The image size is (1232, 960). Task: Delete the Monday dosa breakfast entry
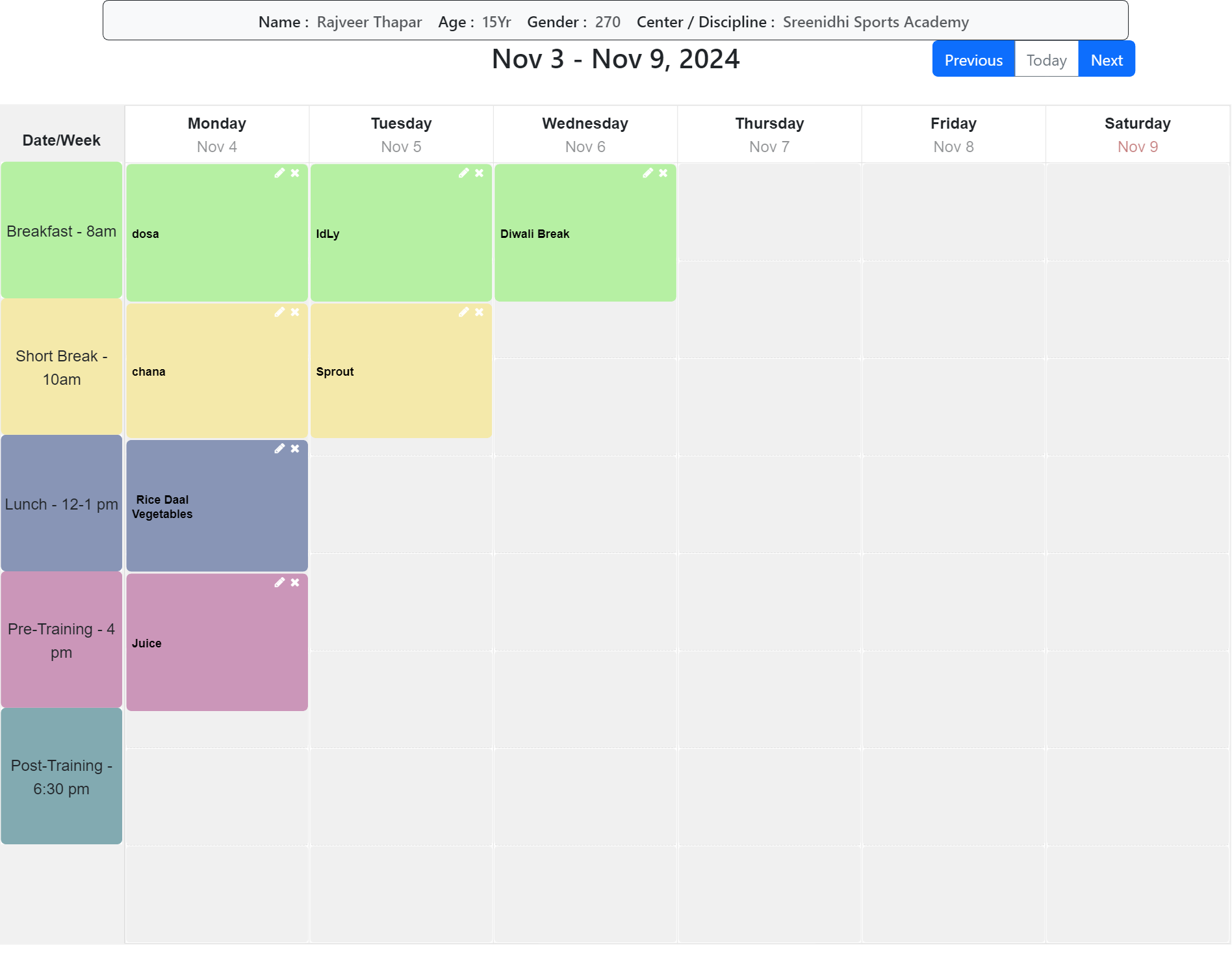coord(295,173)
